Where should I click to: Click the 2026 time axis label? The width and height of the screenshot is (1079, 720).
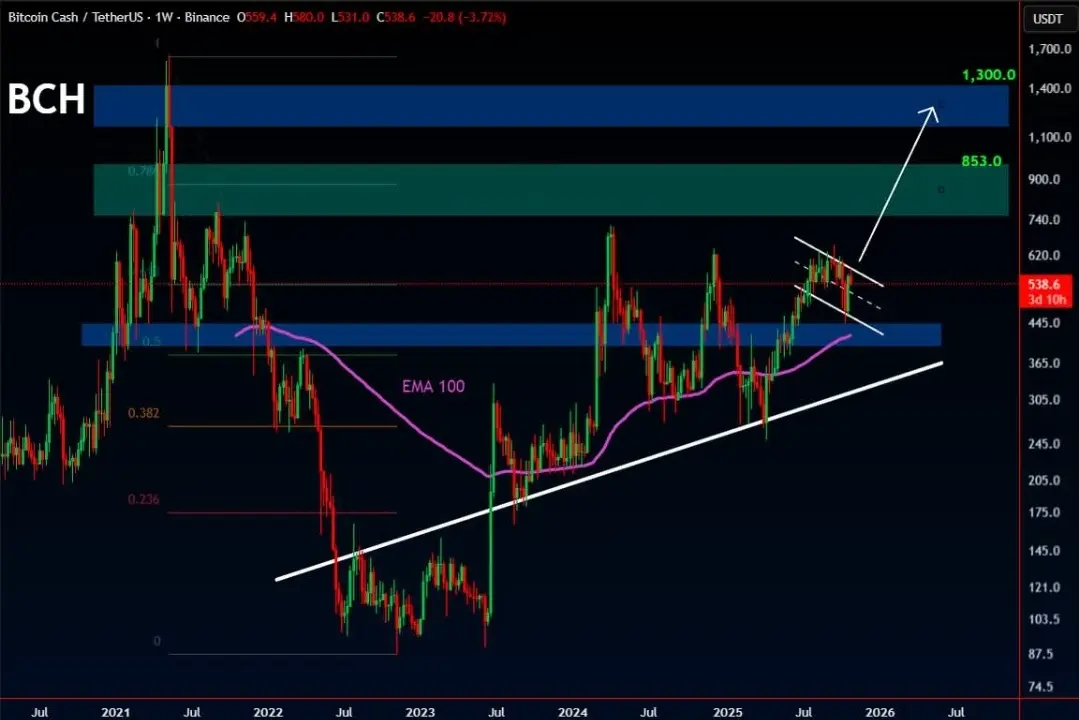[879, 712]
